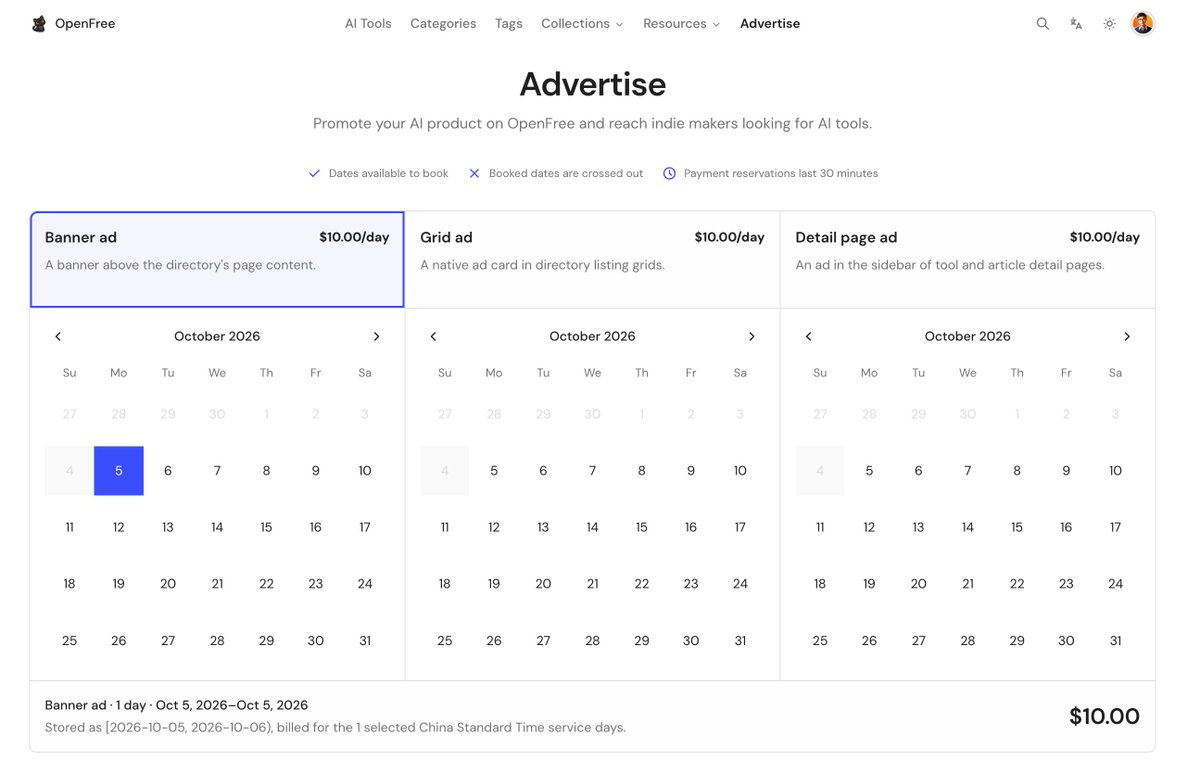Open the user profile avatar

(x=1143, y=23)
